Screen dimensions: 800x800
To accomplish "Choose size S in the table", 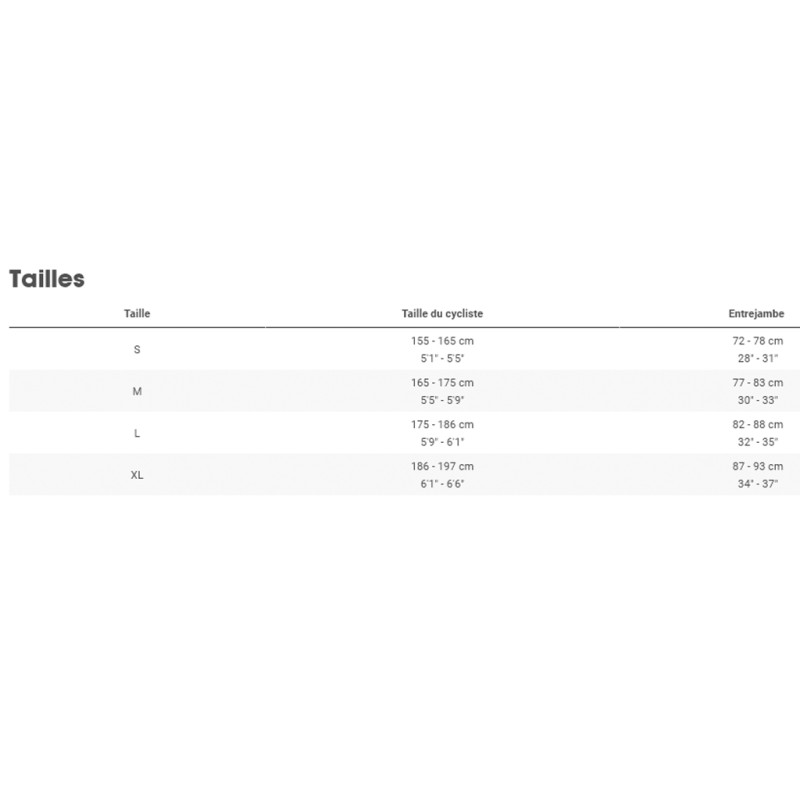I will (137, 350).
